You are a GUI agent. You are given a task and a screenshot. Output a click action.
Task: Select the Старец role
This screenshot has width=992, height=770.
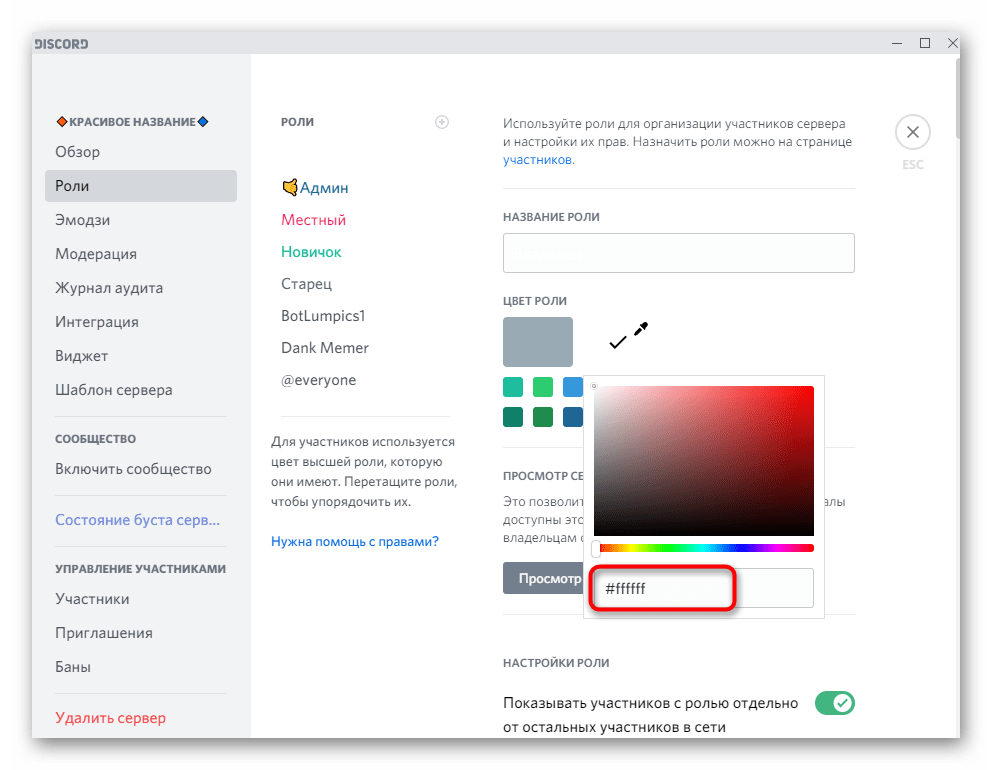pyautogui.click(x=306, y=284)
